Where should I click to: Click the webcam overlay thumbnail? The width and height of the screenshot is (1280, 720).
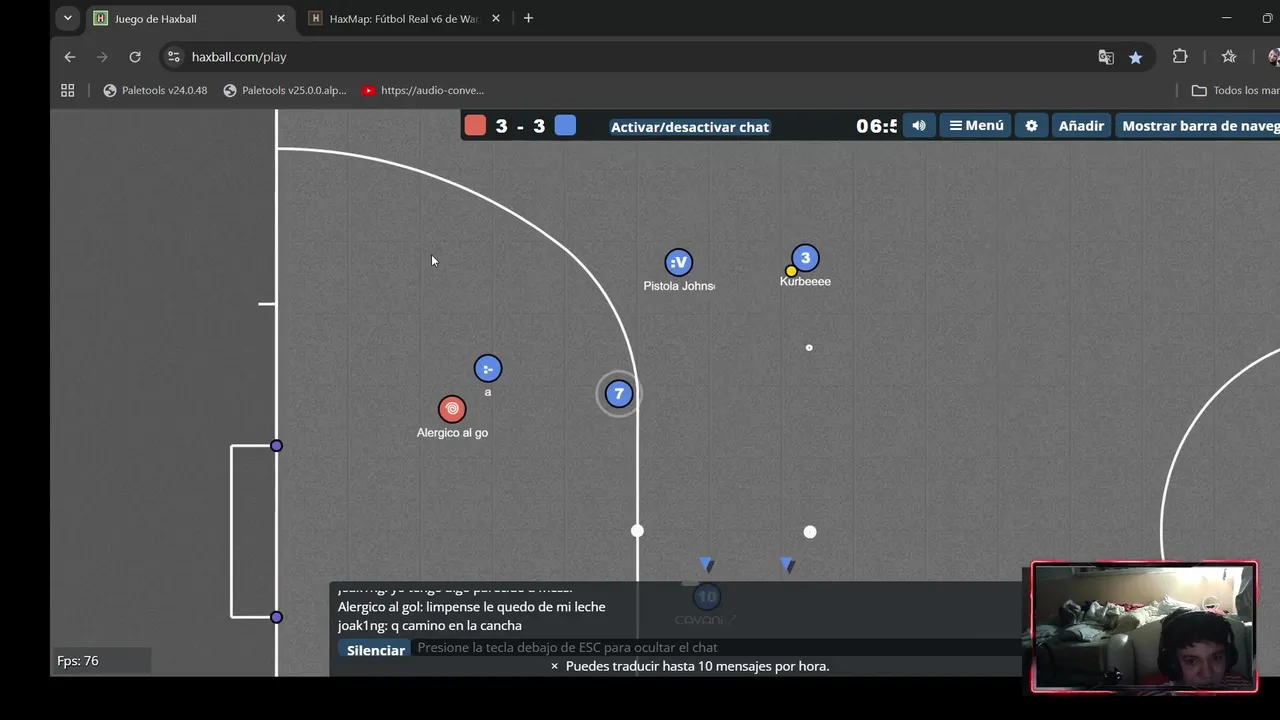click(x=1144, y=627)
